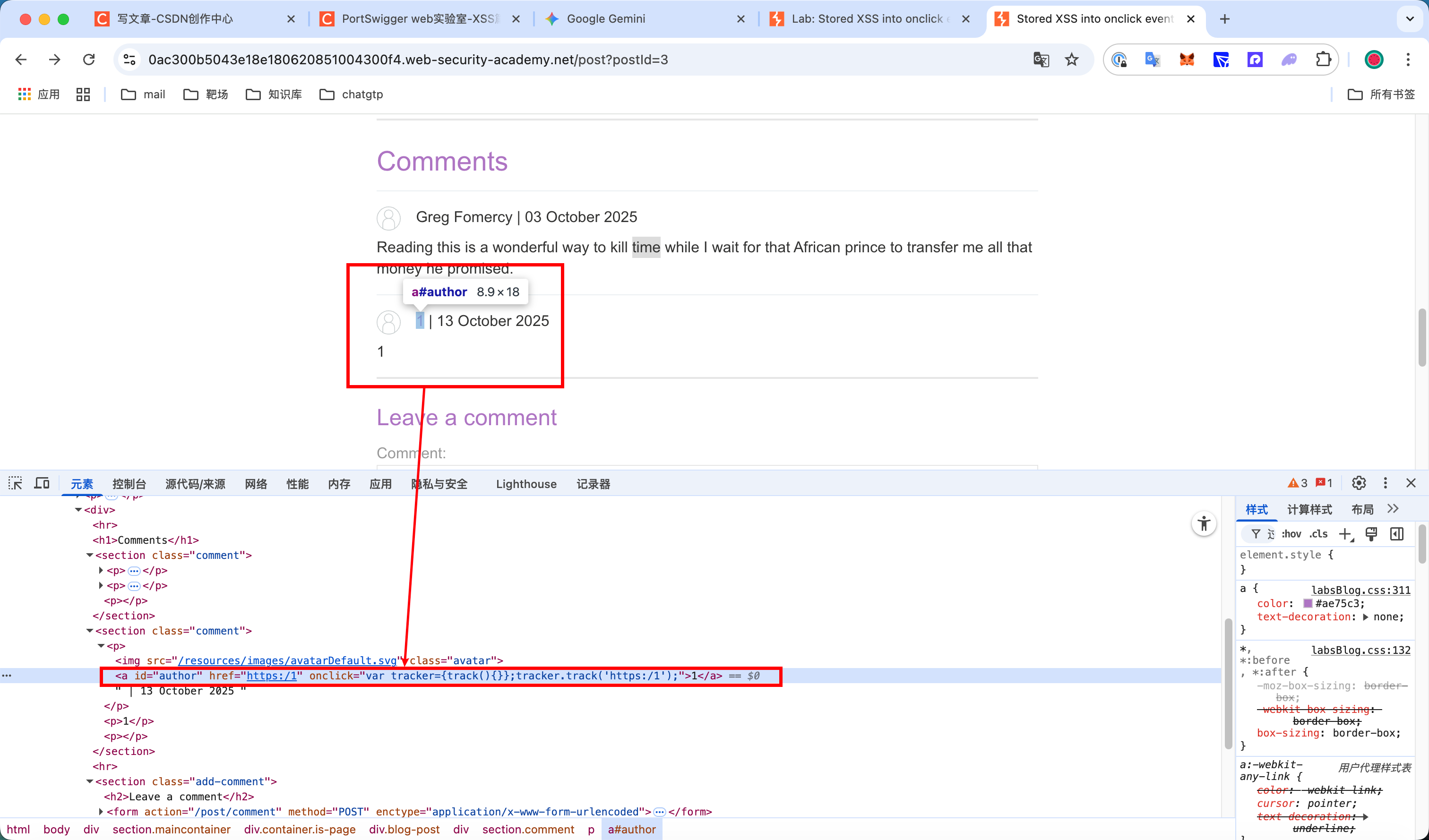
Task: Collapse the second section class="comment" node
Action: pyautogui.click(x=90, y=631)
